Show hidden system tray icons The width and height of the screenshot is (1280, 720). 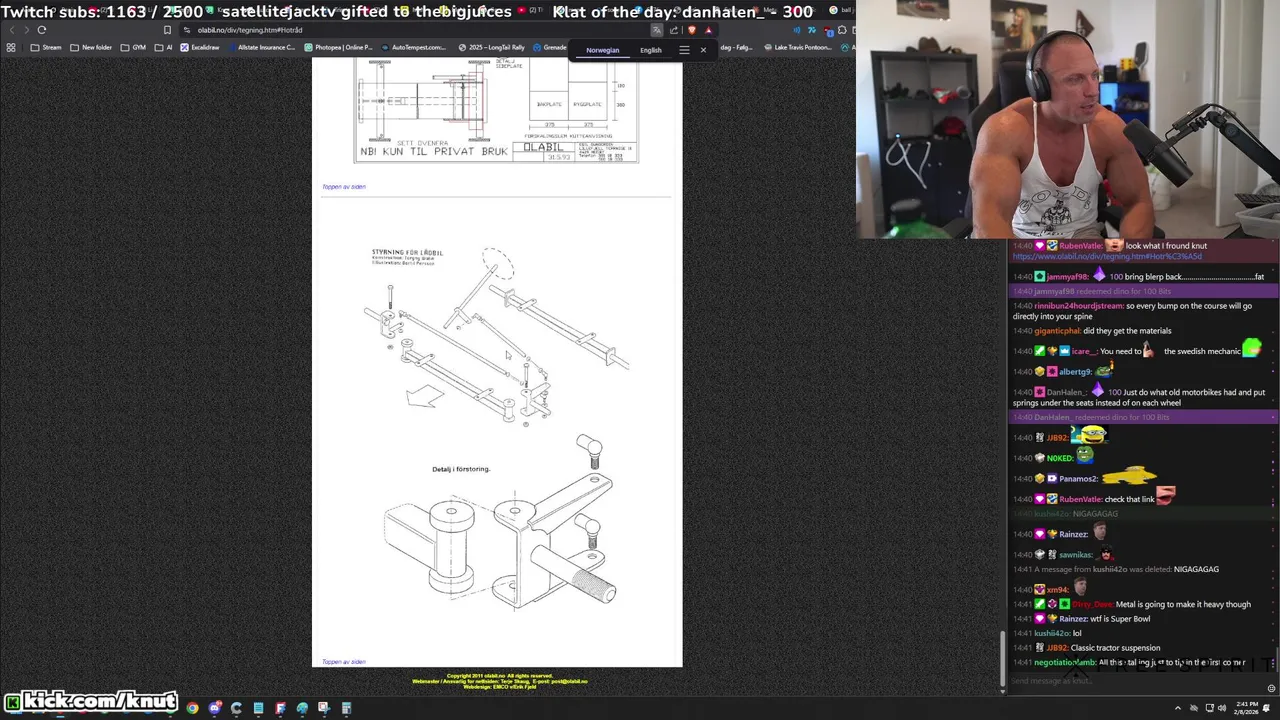pos(1178,708)
